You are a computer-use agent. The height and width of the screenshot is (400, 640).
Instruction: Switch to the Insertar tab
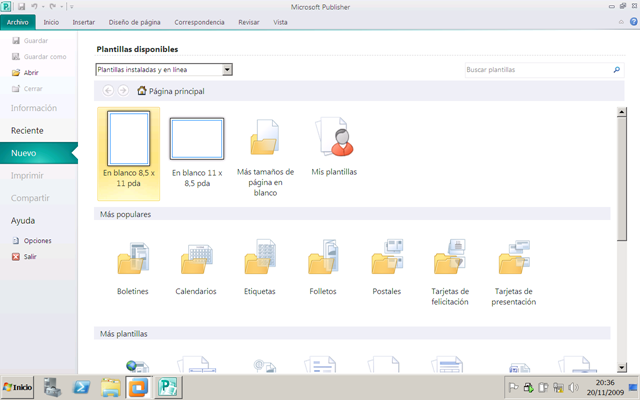pos(84,22)
